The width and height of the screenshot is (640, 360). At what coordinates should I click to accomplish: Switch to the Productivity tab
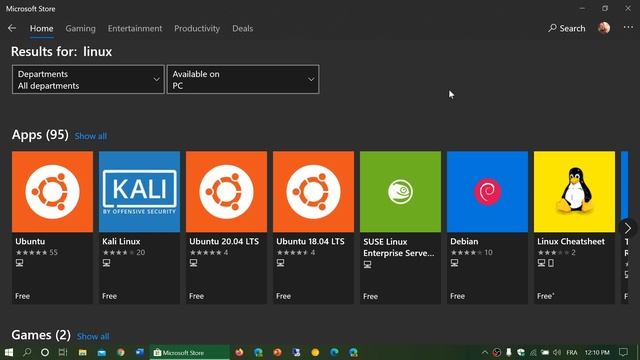(197, 29)
